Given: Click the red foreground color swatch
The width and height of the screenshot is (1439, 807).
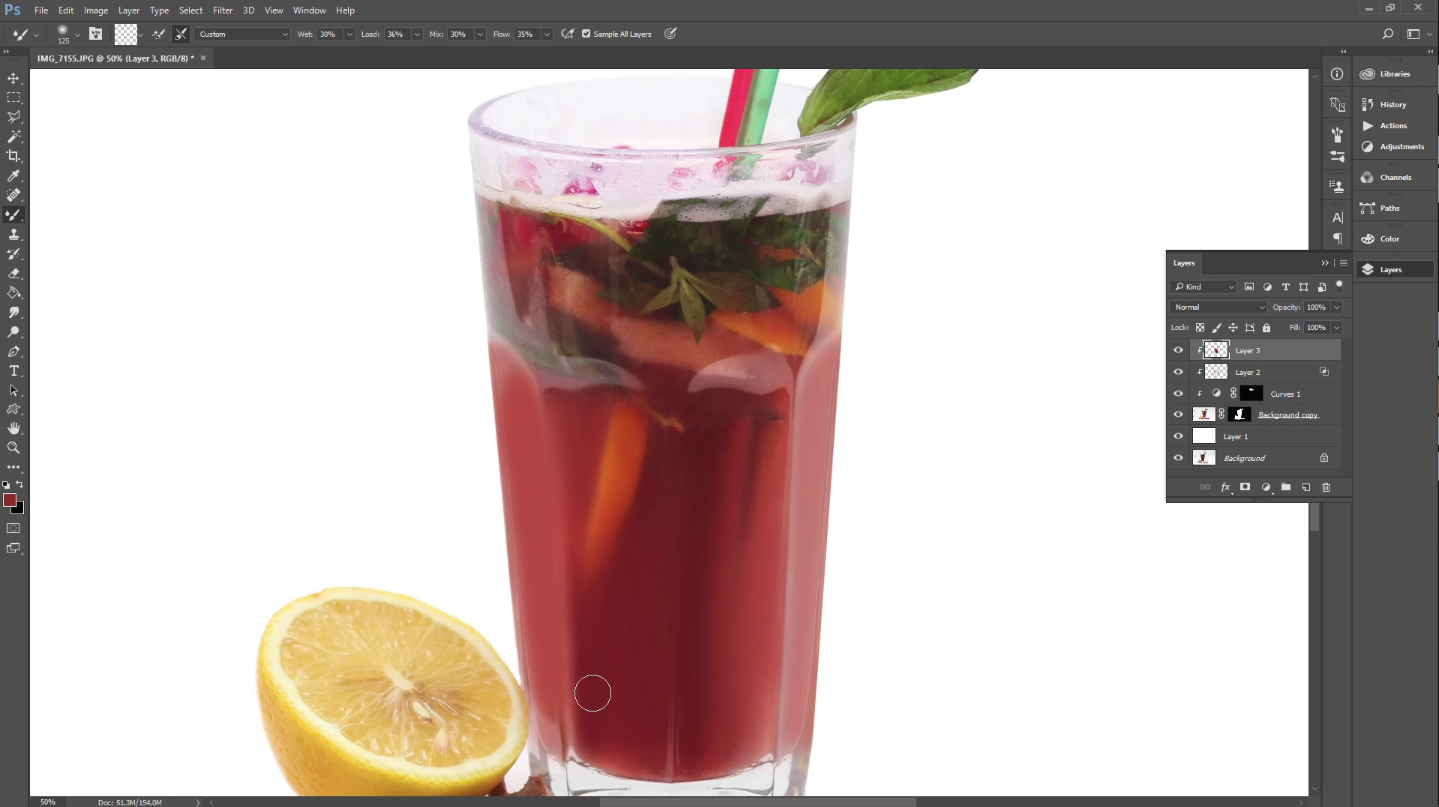Looking at the screenshot, I should pyautogui.click(x=9, y=500).
